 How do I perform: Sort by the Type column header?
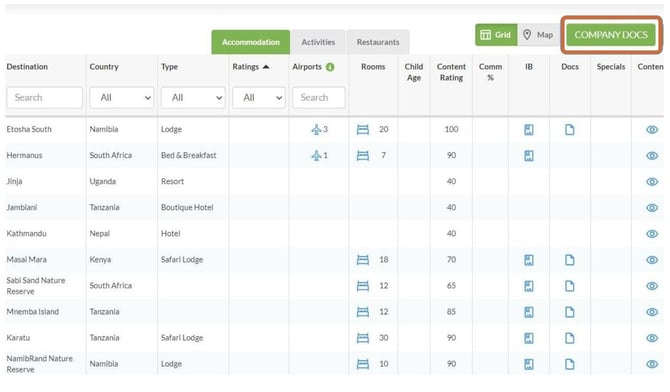pyautogui.click(x=169, y=67)
